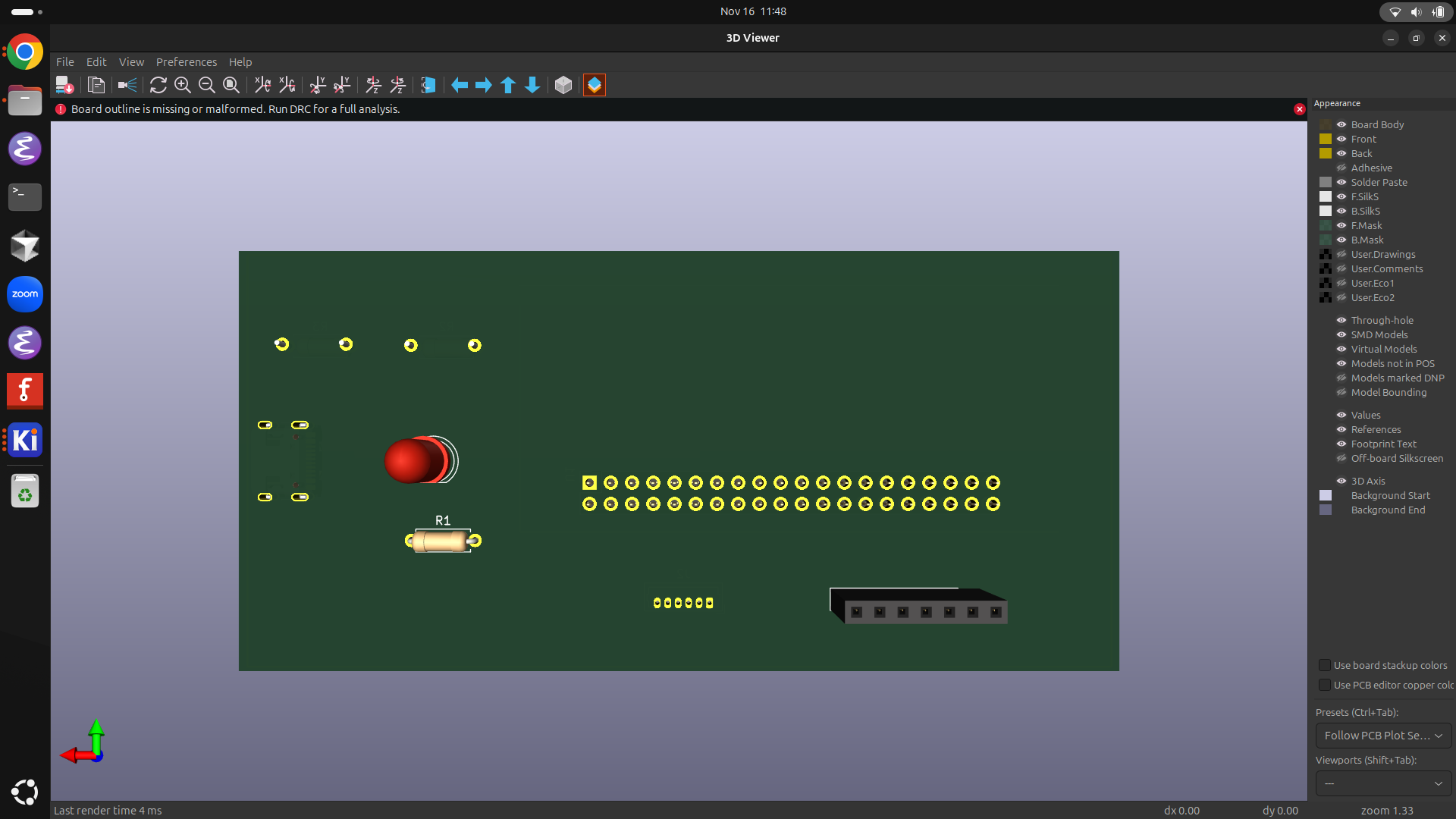This screenshot has width=1456, height=819.
Task: Show the Adhesive layer
Action: click(x=1341, y=168)
